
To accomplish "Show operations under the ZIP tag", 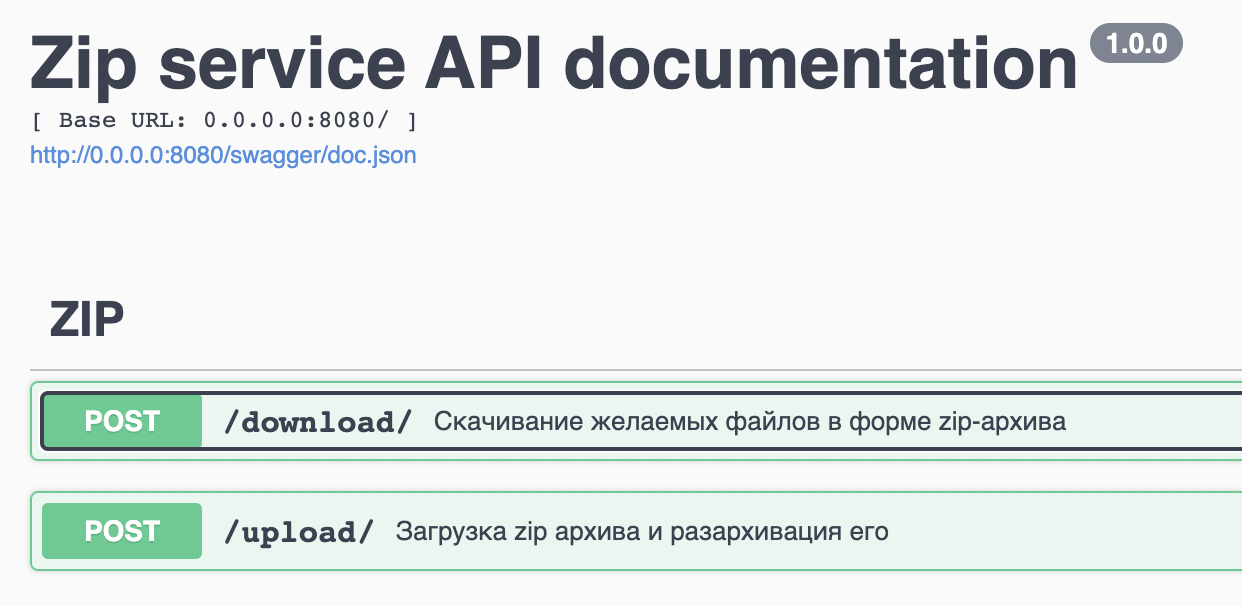I will click(x=86, y=318).
